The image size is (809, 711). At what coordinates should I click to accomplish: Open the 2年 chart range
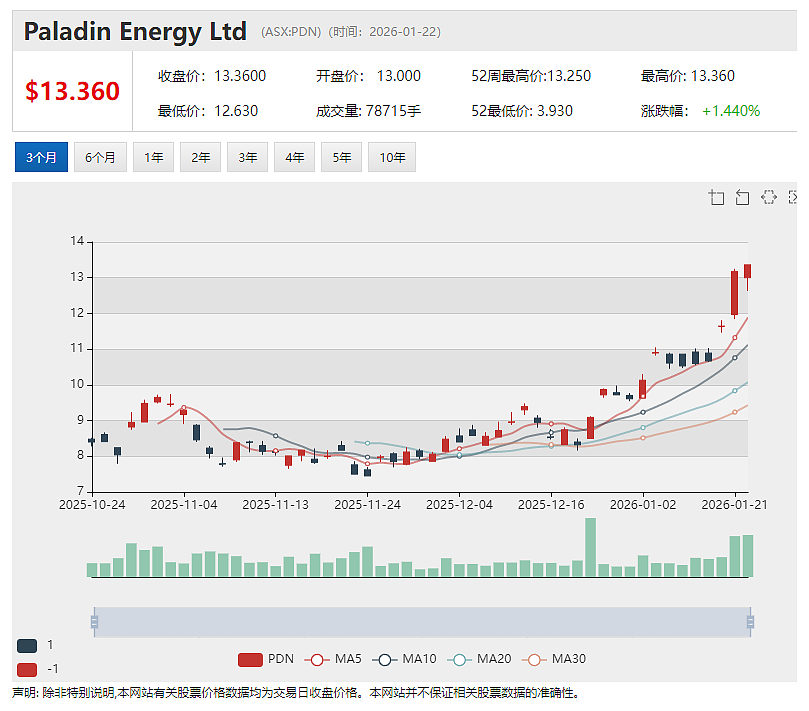[x=200, y=157]
